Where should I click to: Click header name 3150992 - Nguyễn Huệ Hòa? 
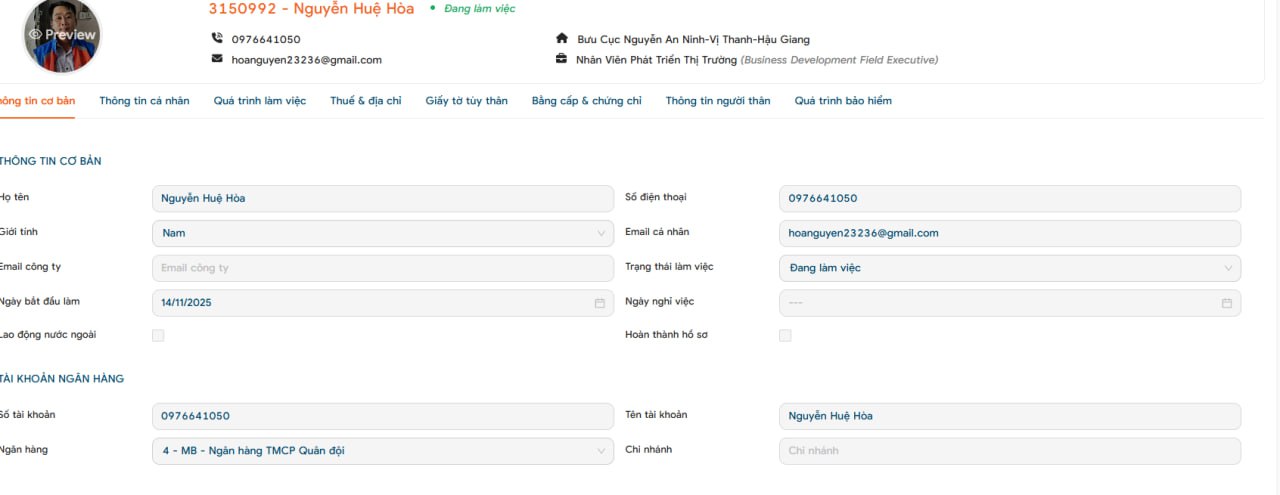pyautogui.click(x=311, y=9)
